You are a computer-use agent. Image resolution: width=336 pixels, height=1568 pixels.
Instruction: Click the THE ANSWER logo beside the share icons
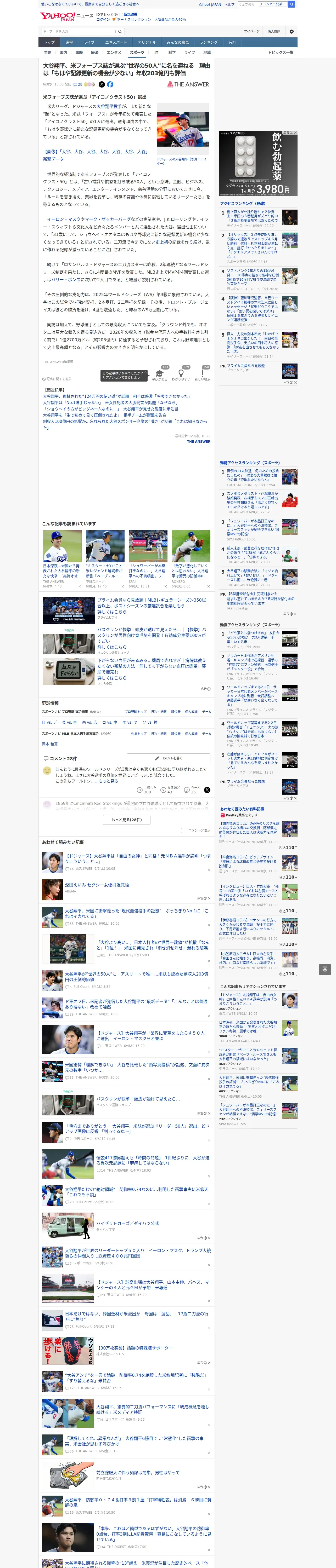188,85
